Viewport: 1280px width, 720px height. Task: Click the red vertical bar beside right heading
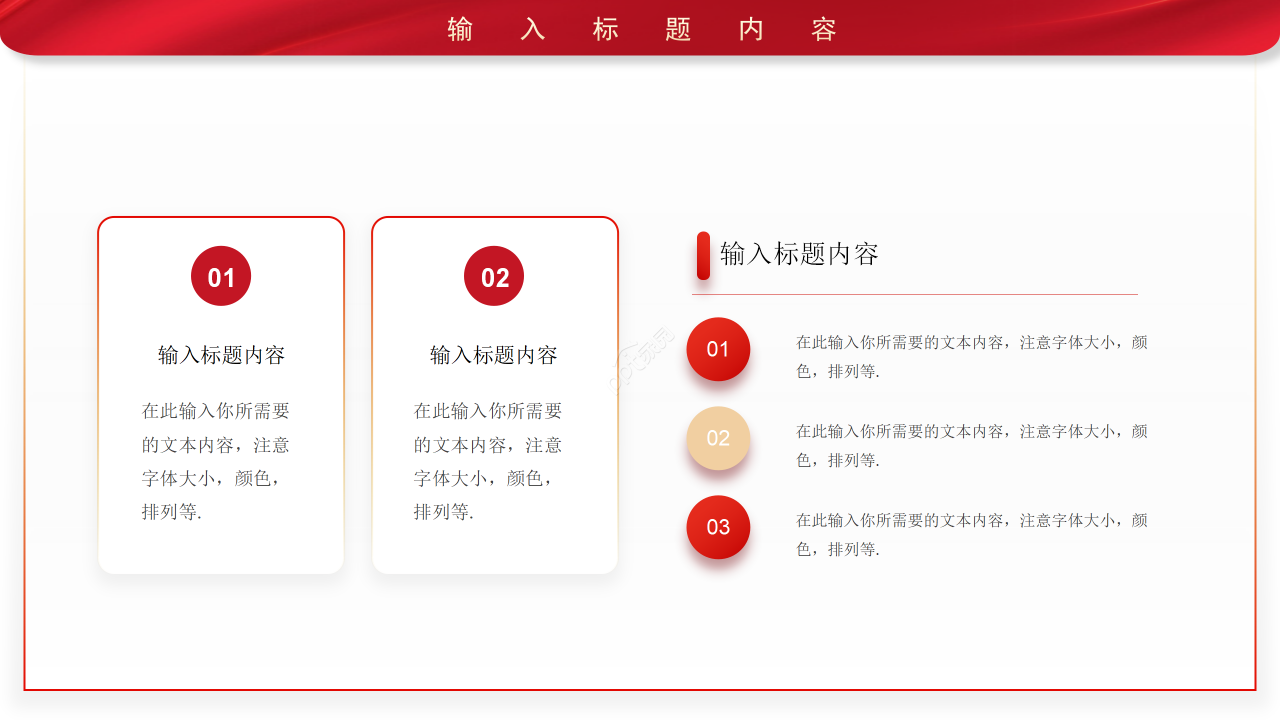(x=703, y=255)
